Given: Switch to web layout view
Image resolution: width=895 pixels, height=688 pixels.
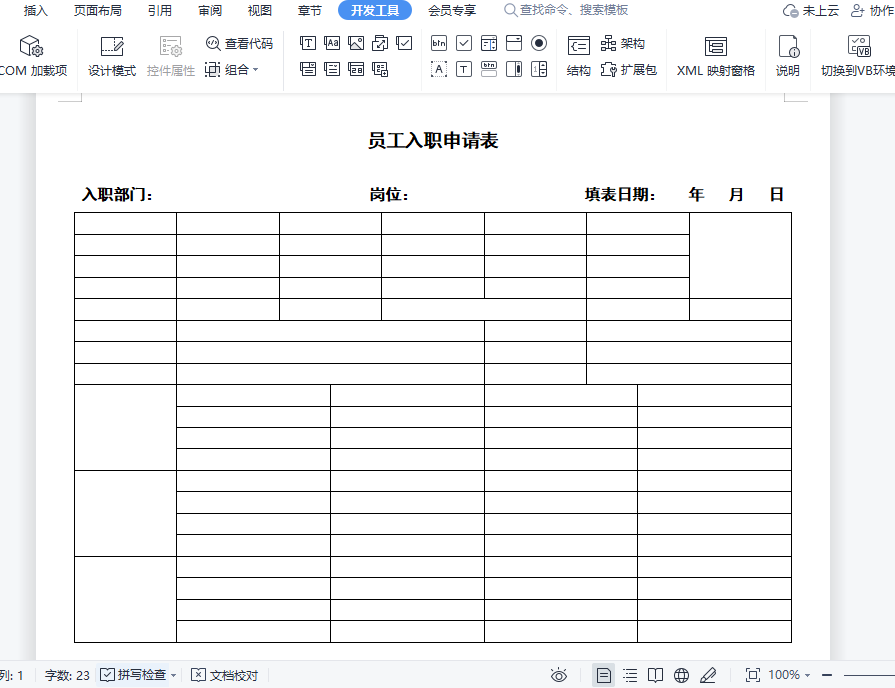Looking at the screenshot, I should [681, 675].
